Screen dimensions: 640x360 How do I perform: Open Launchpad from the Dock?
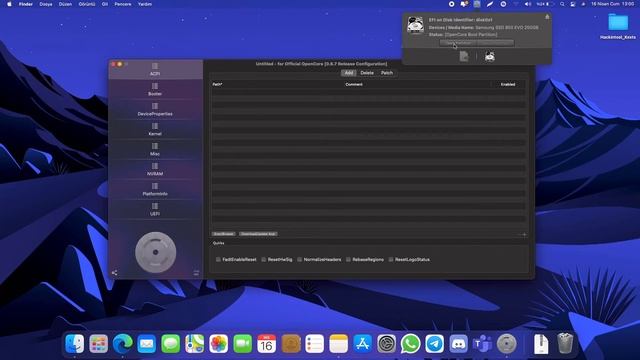click(x=99, y=344)
